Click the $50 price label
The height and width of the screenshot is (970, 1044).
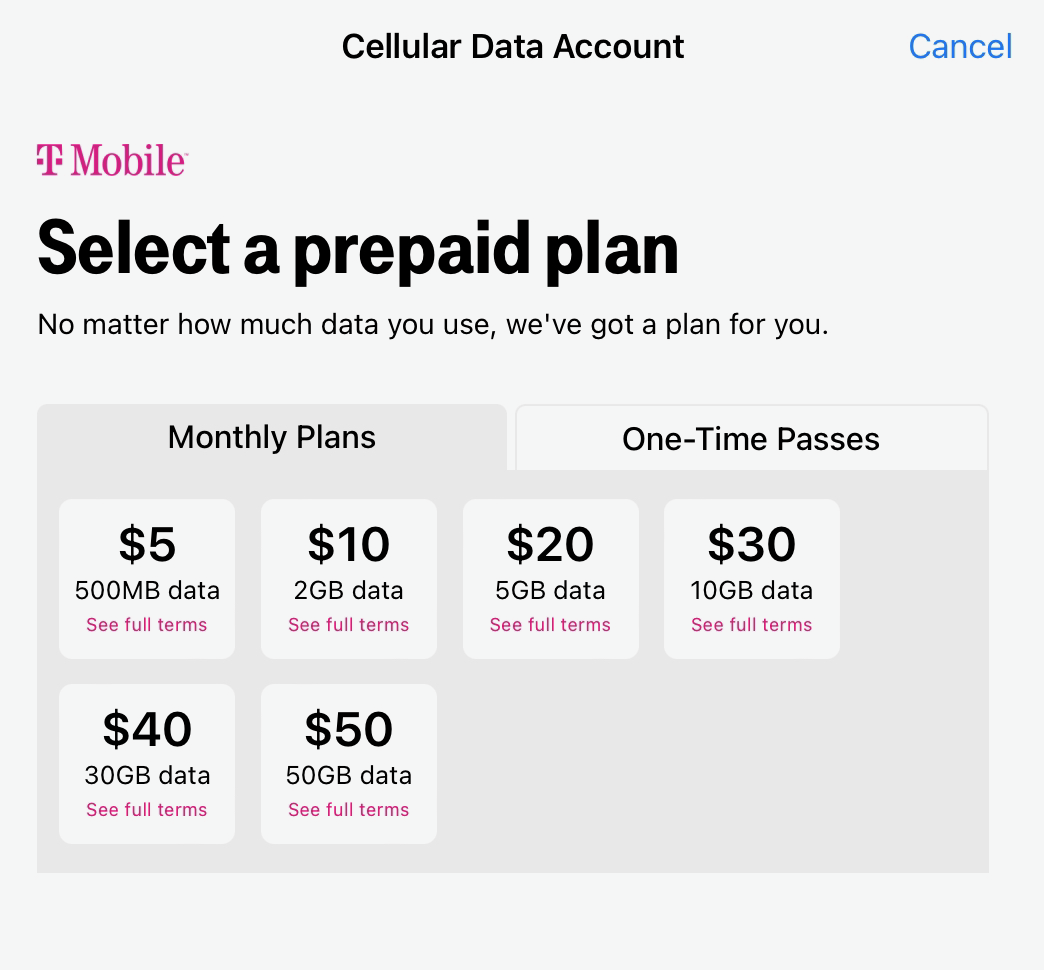[x=349, y=730]
